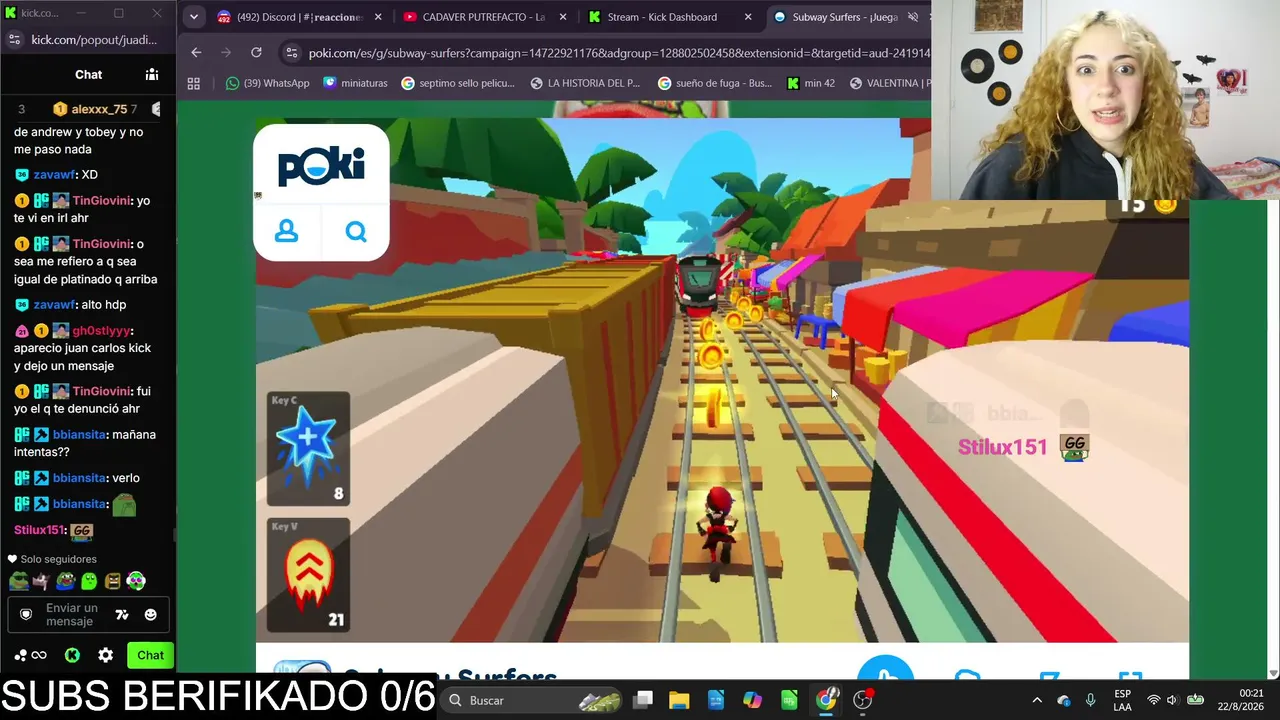Open the emoji picker in chat input

pos(151,615)
